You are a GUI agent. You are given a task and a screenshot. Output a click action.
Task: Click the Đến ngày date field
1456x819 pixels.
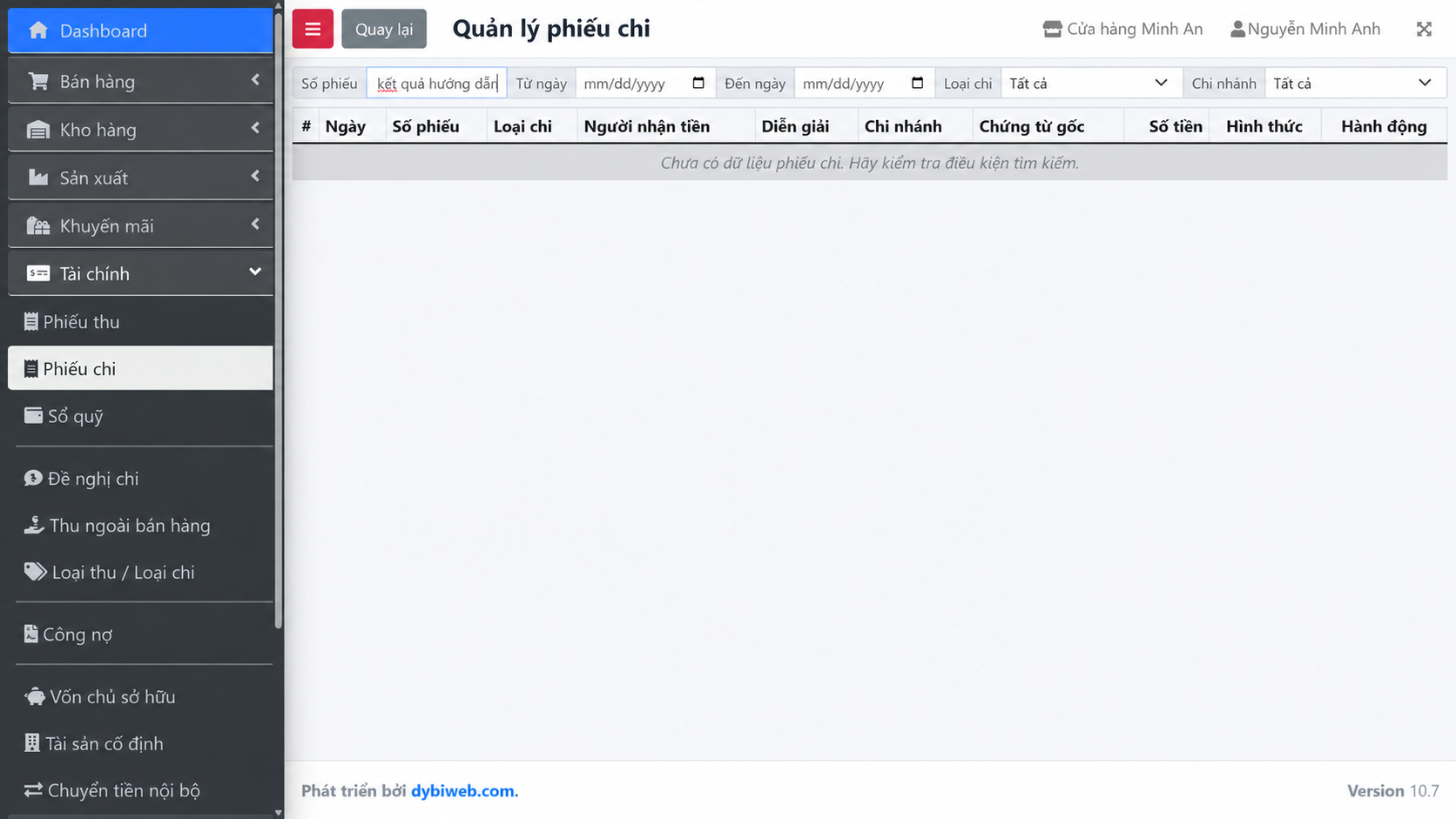pyautogui.click(x=865, y=84)
